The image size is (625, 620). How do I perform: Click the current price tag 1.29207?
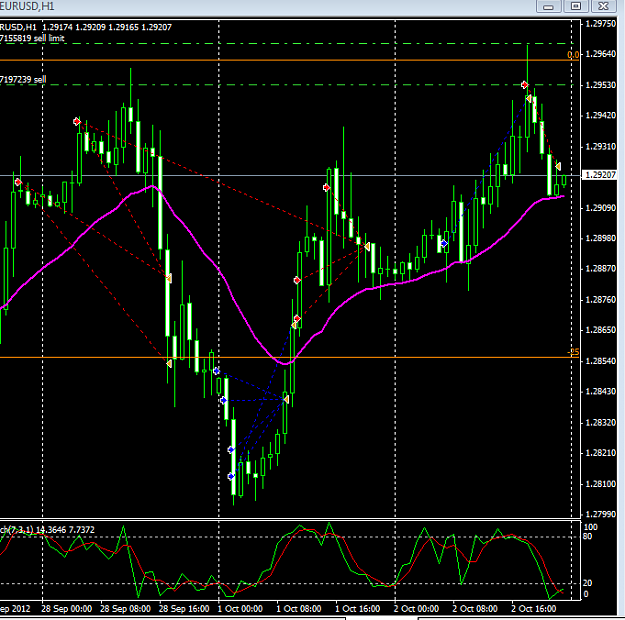(x=600, y=175)
